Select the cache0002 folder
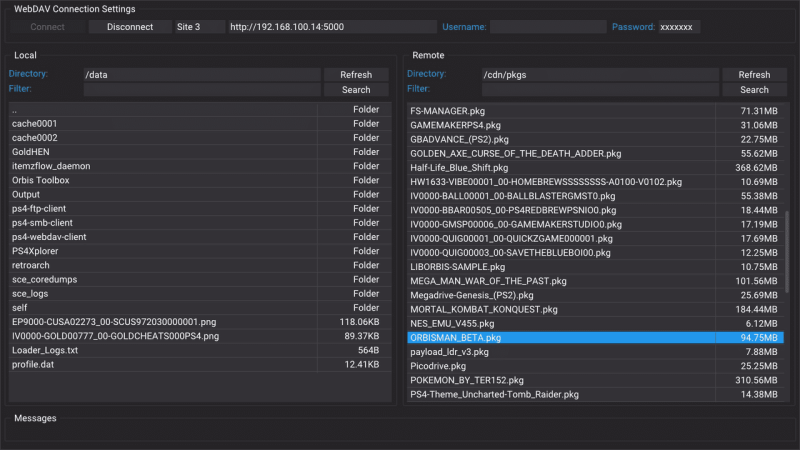 coord(200,138)
